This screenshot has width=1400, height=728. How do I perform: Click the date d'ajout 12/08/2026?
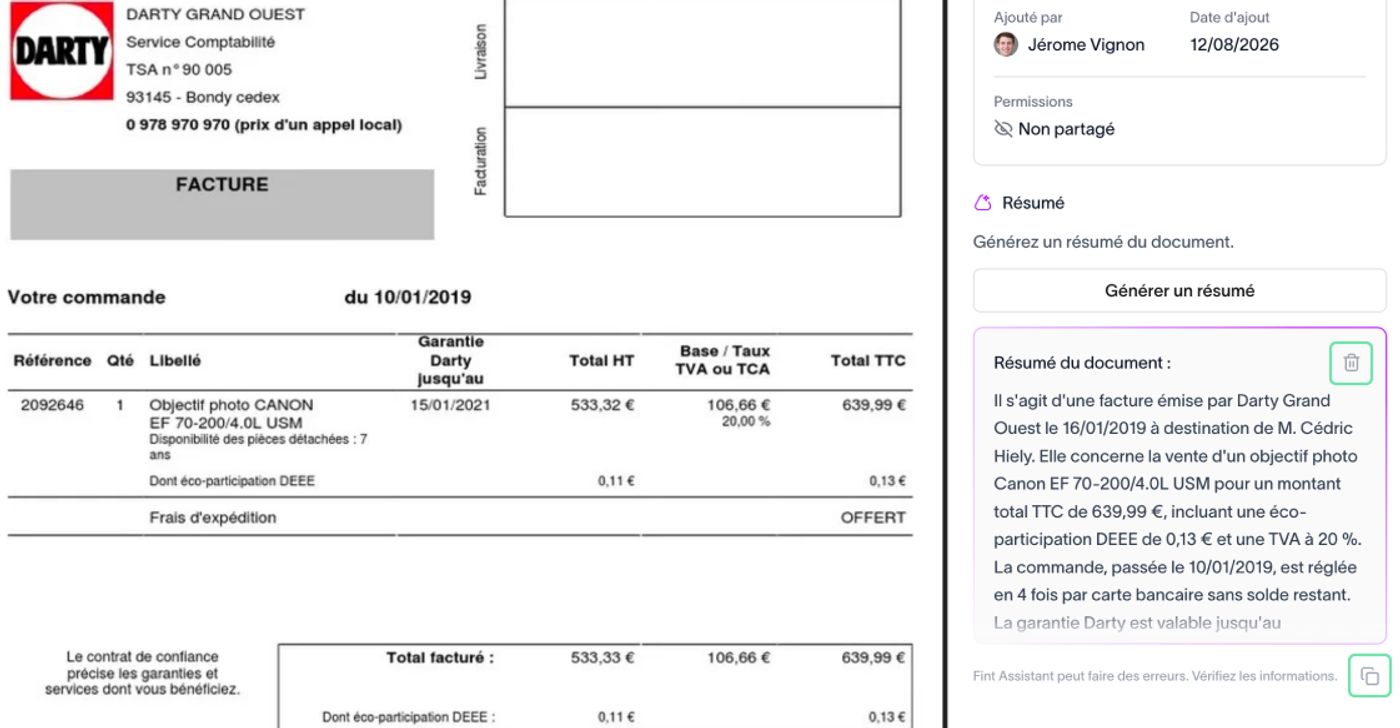pyautogui.click(x=1234, y=45)
